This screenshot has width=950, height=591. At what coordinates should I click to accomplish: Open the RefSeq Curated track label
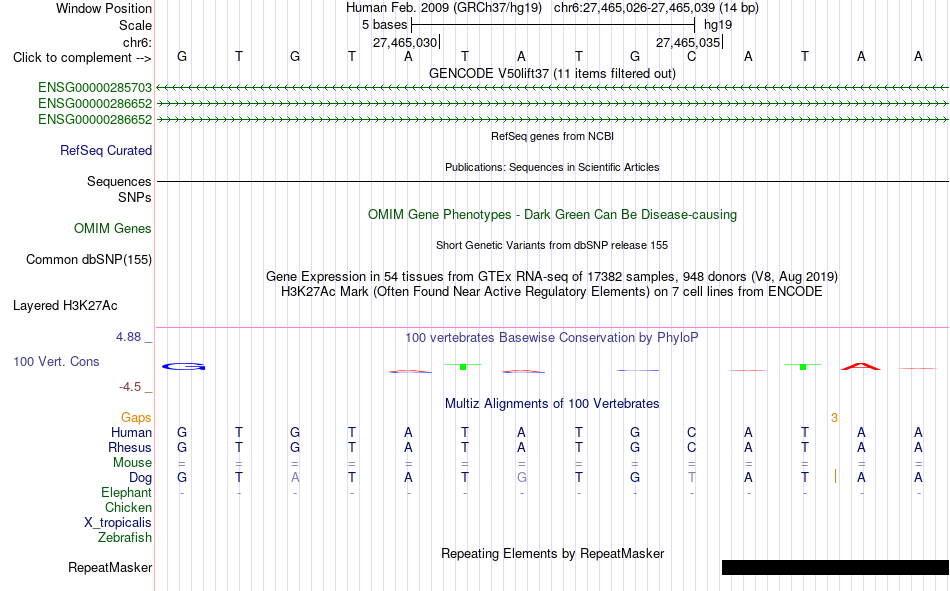pyautogui.click(x=106, y=150)
